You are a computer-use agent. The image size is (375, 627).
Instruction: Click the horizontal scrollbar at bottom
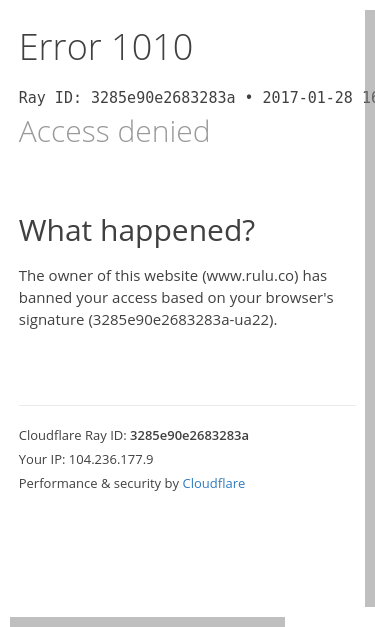click(147, 622)
